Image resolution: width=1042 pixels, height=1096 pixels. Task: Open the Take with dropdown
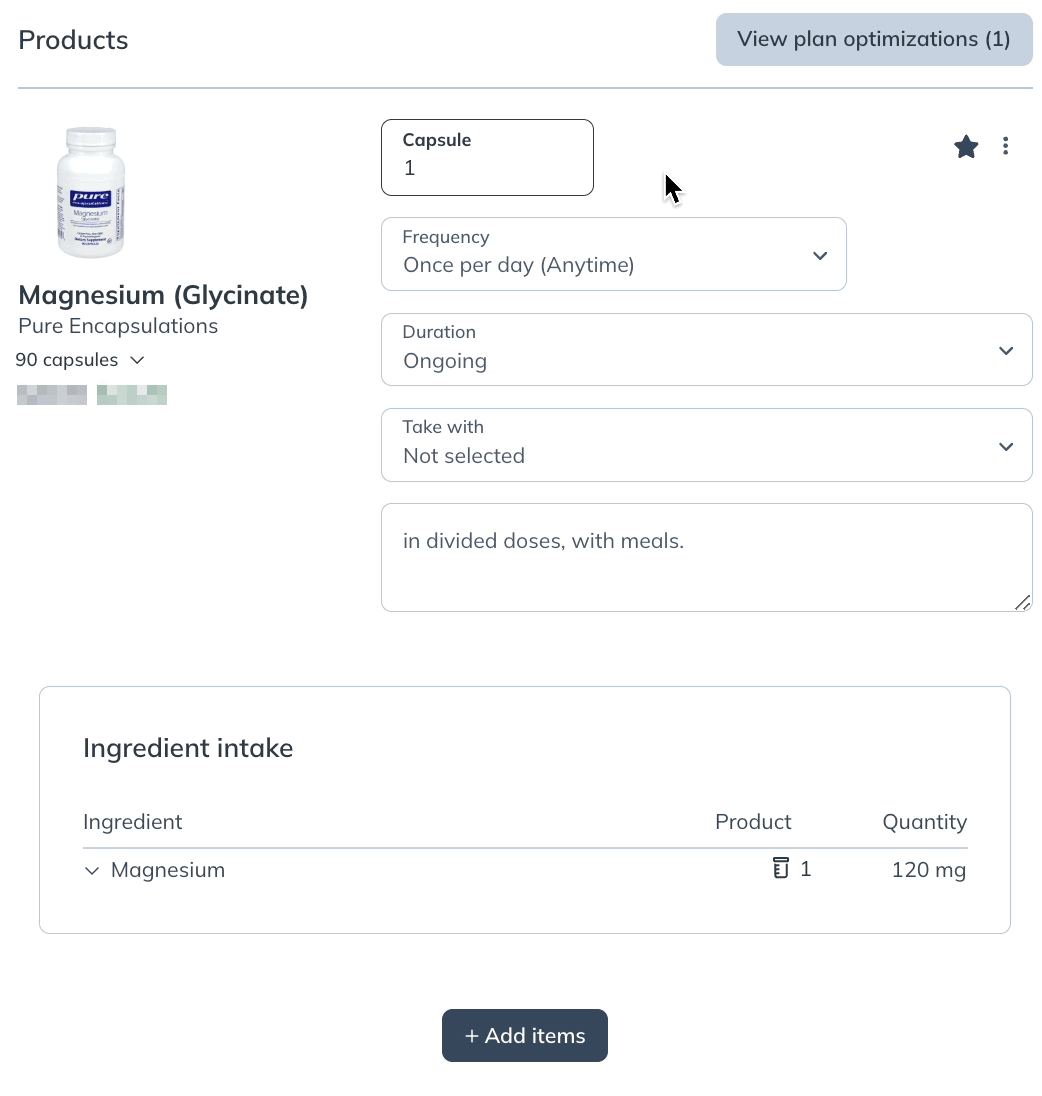[707, 445]
